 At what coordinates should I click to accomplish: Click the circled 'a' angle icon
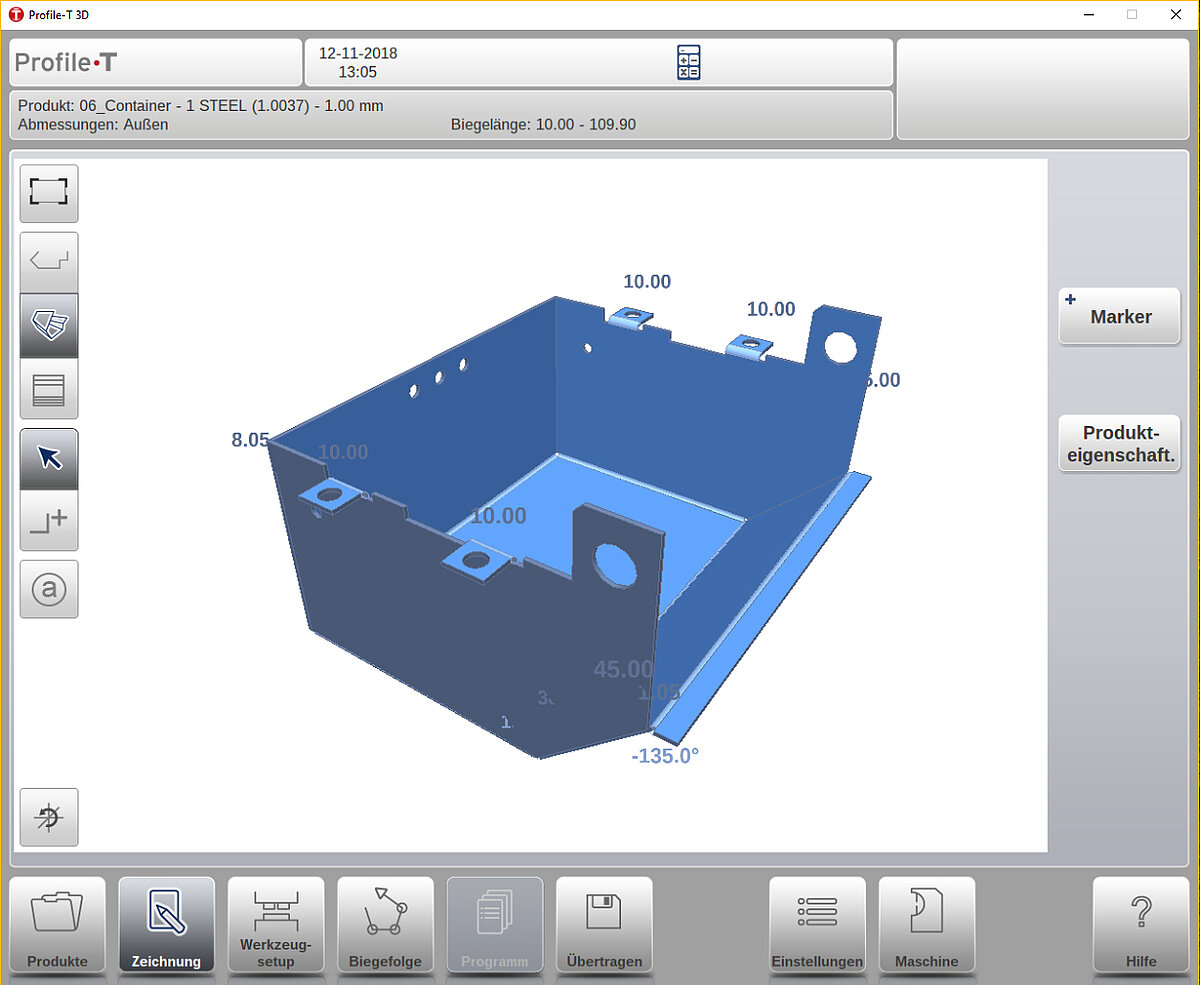49,590
